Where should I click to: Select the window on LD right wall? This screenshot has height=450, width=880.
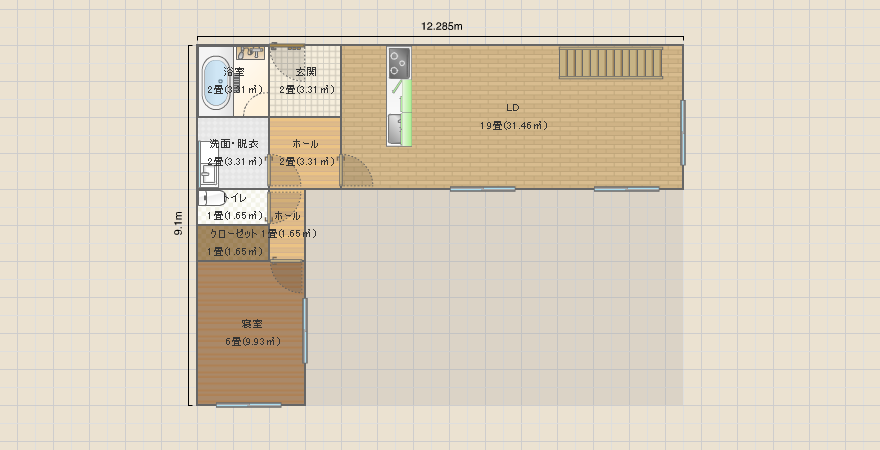click(683, 132)
